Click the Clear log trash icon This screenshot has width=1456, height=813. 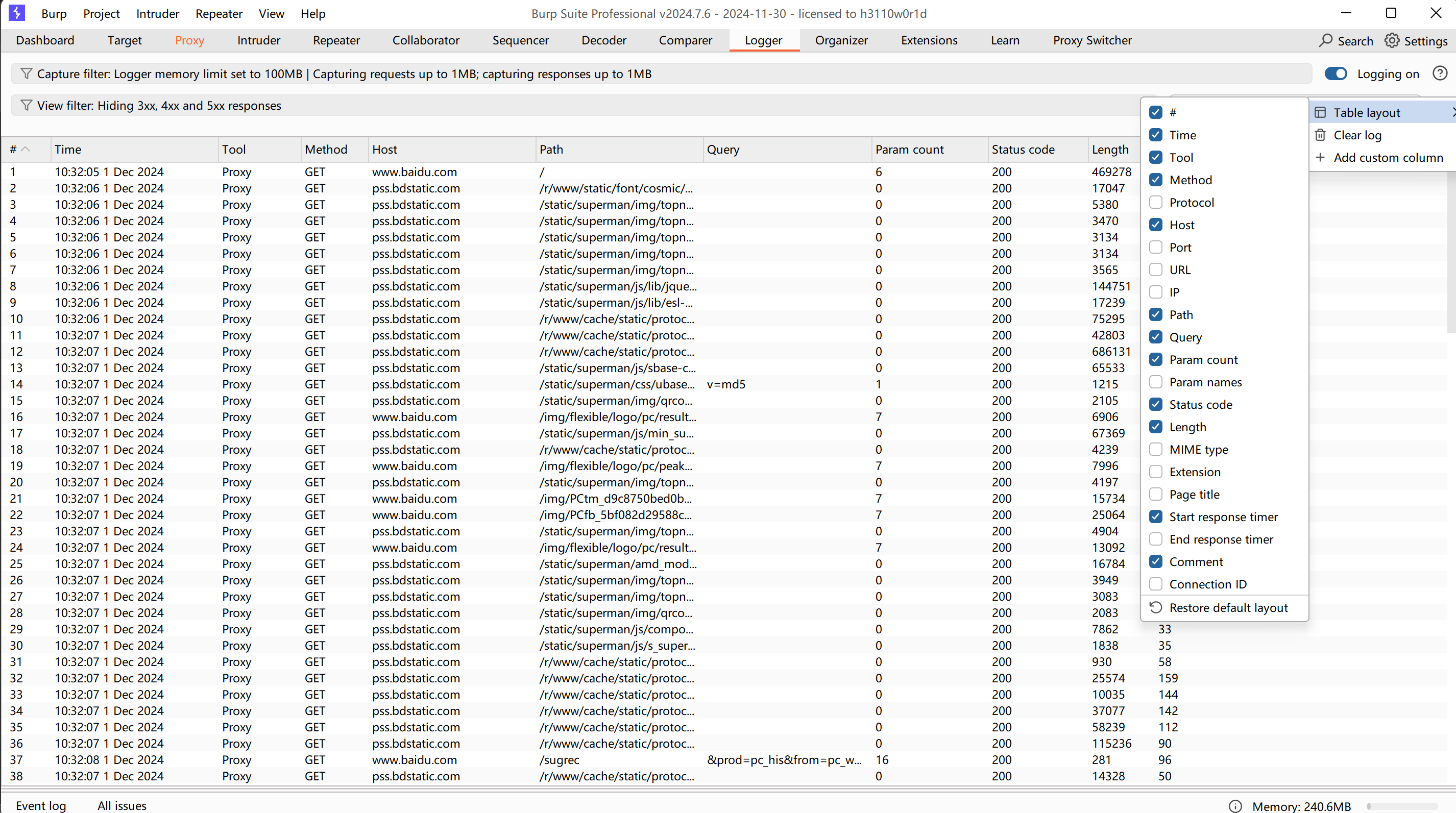tap(1320, 135)
